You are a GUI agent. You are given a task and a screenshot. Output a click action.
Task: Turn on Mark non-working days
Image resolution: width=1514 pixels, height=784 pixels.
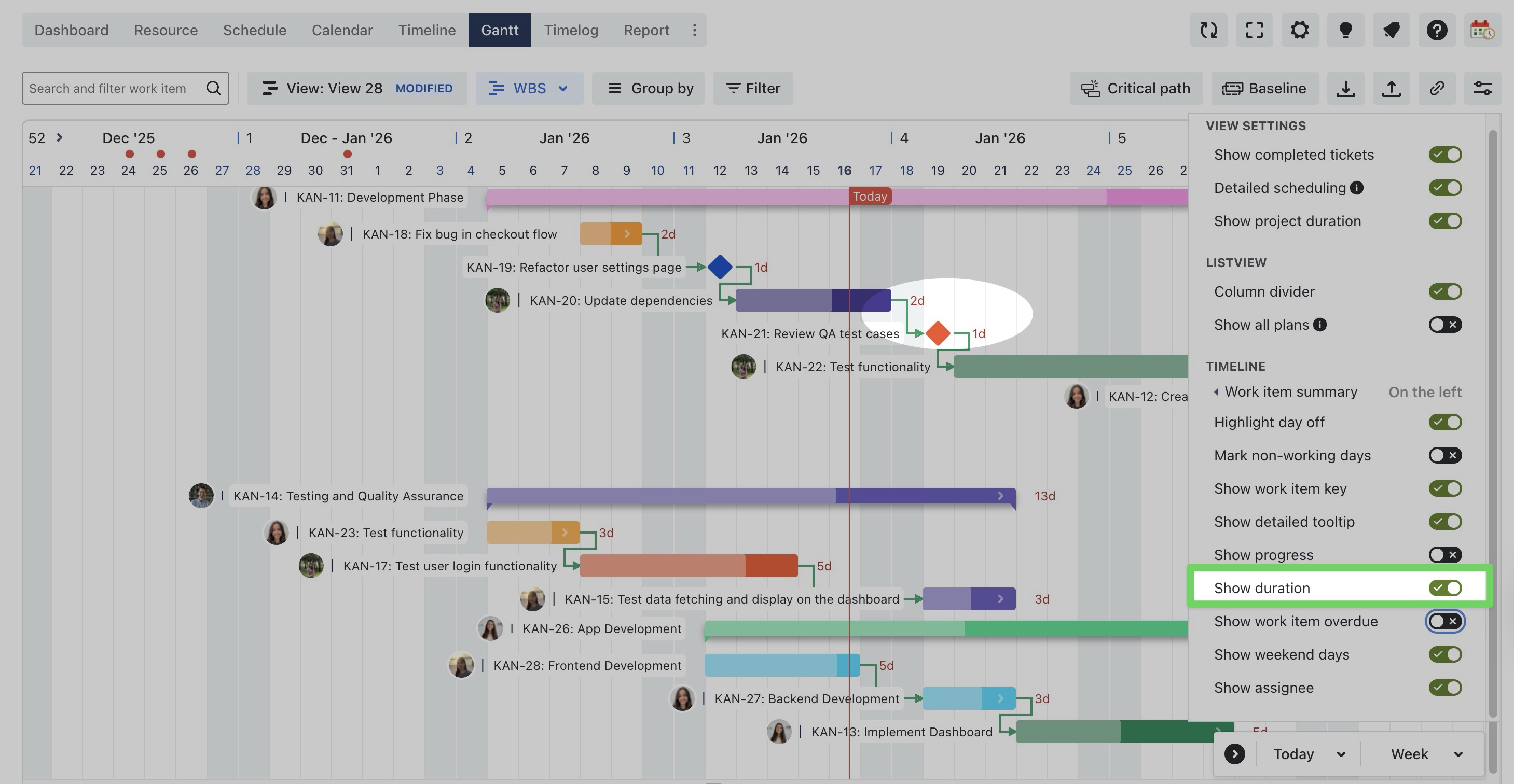coord(1444,455)
